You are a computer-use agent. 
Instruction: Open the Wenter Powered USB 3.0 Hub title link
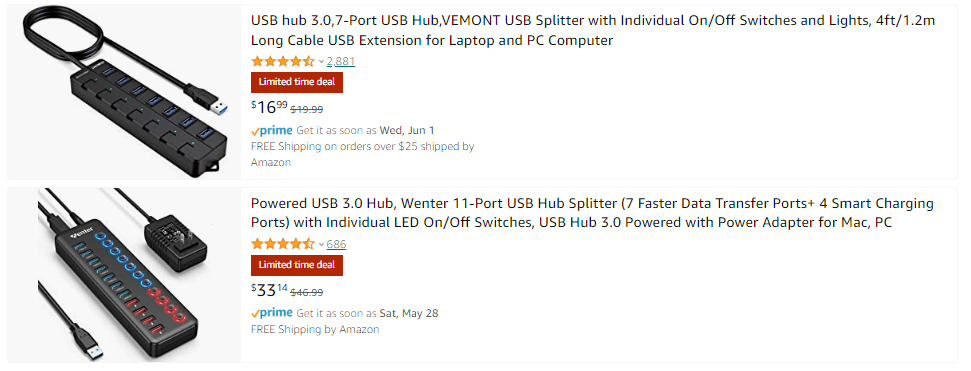pos(592,213)
